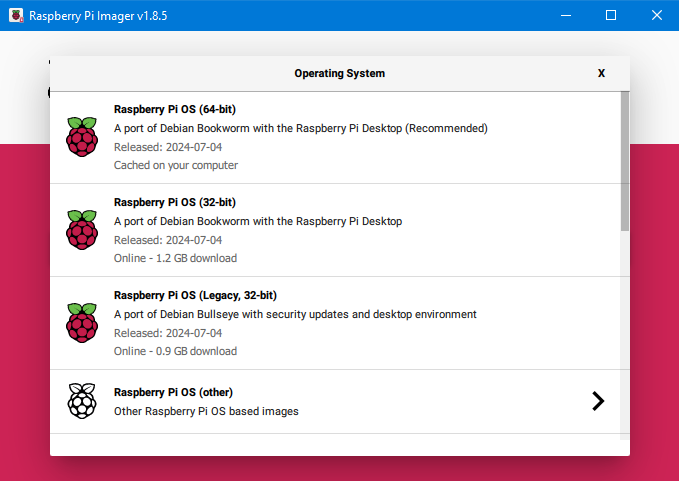Click the raspberry icon for Raspberry Pi OS (32-bit)
679x481 pixels.
82,230
